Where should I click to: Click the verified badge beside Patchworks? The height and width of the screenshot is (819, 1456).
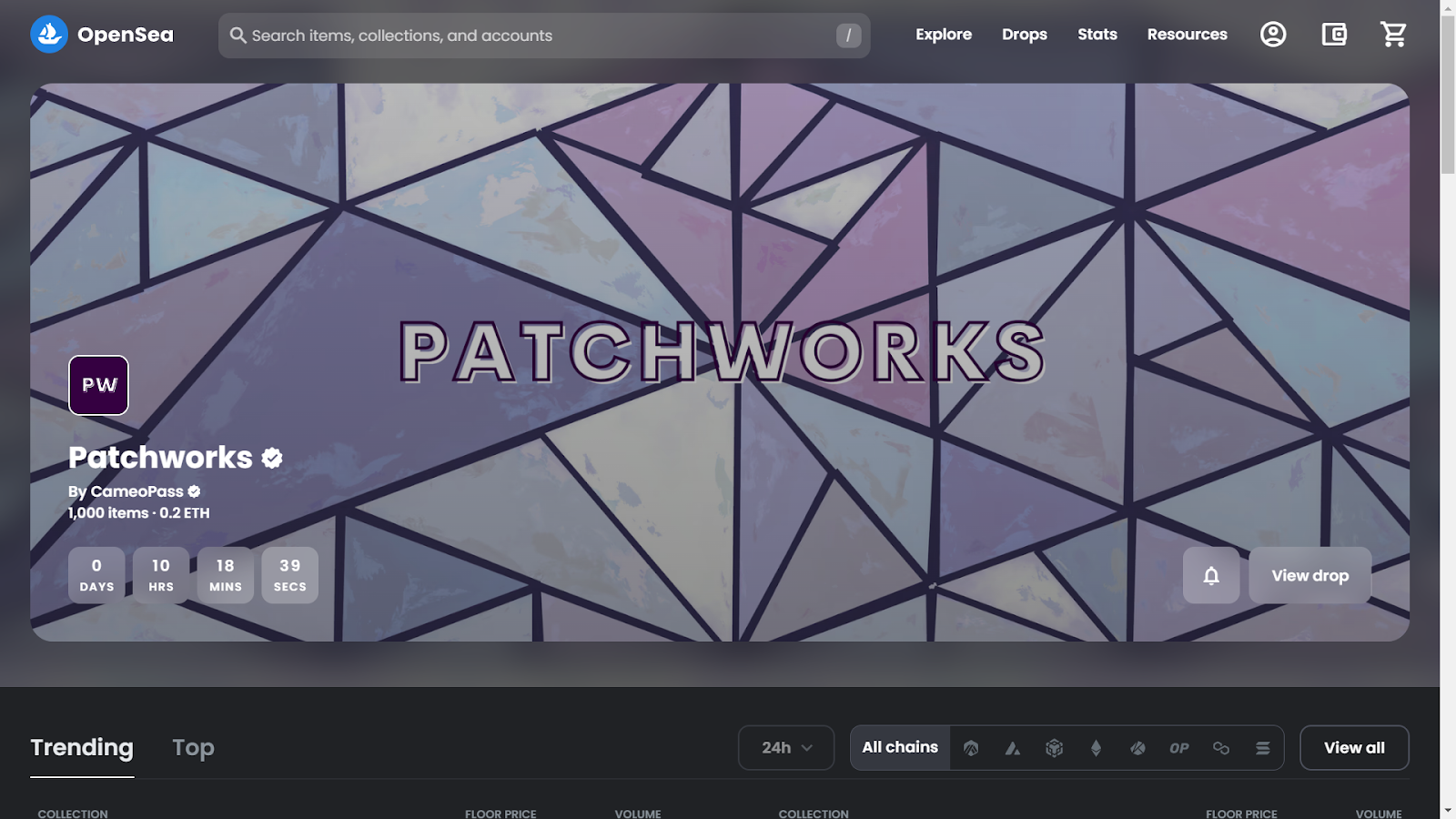coord(272,458)
